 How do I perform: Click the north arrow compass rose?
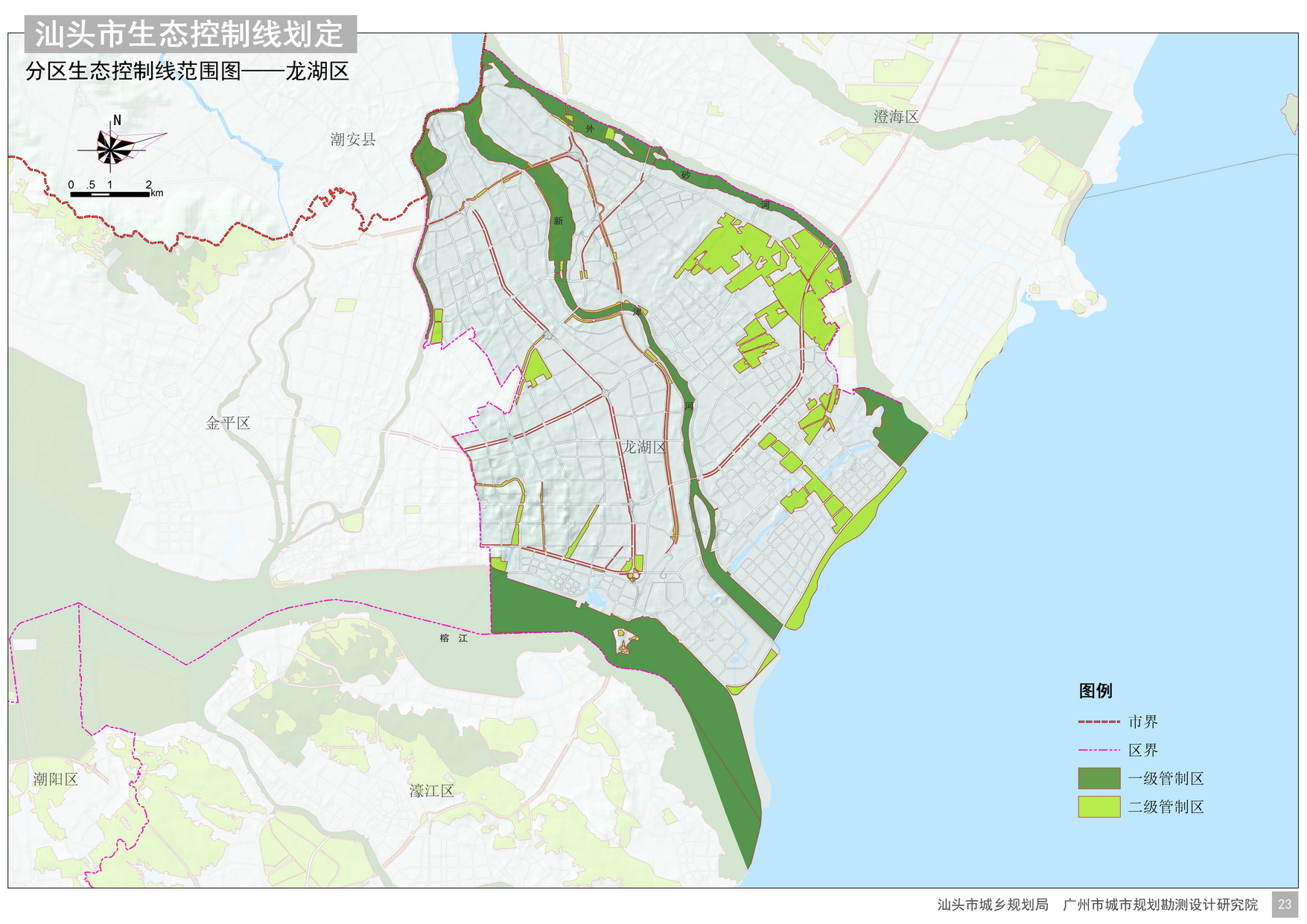click(x=113, y=147)
